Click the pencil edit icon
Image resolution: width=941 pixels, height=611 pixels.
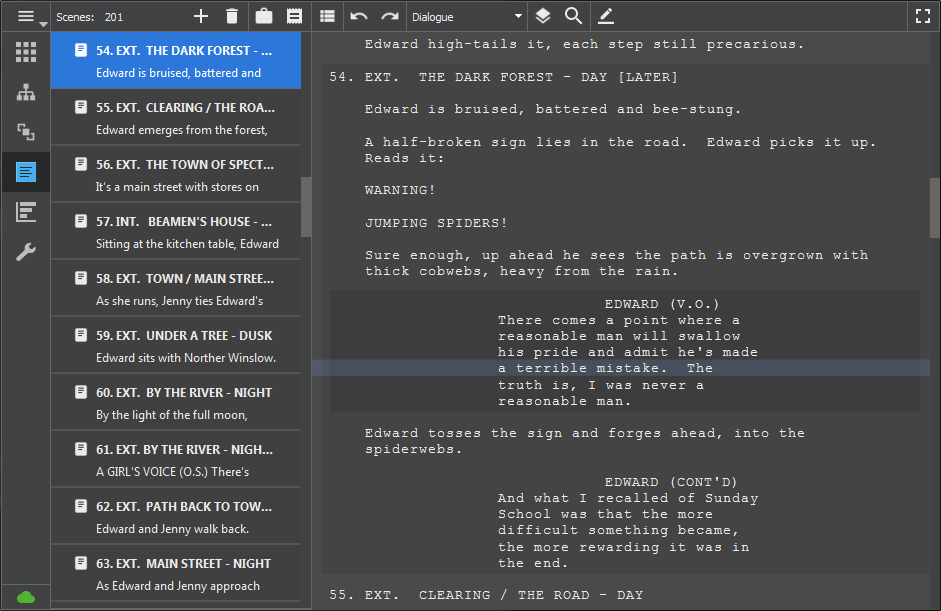pos(606,16)
